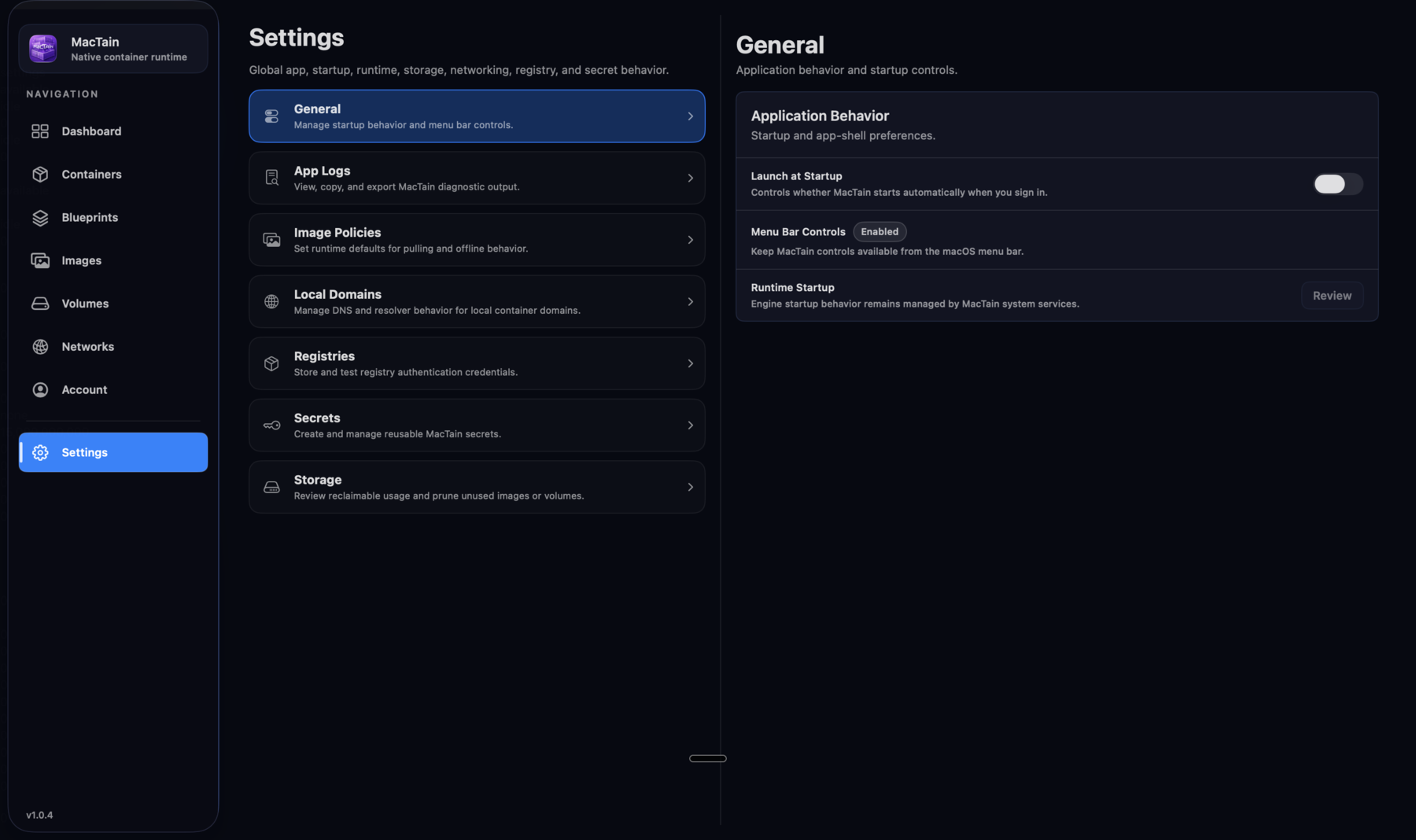Go to Dashboard in navigation

pos(113,131)
